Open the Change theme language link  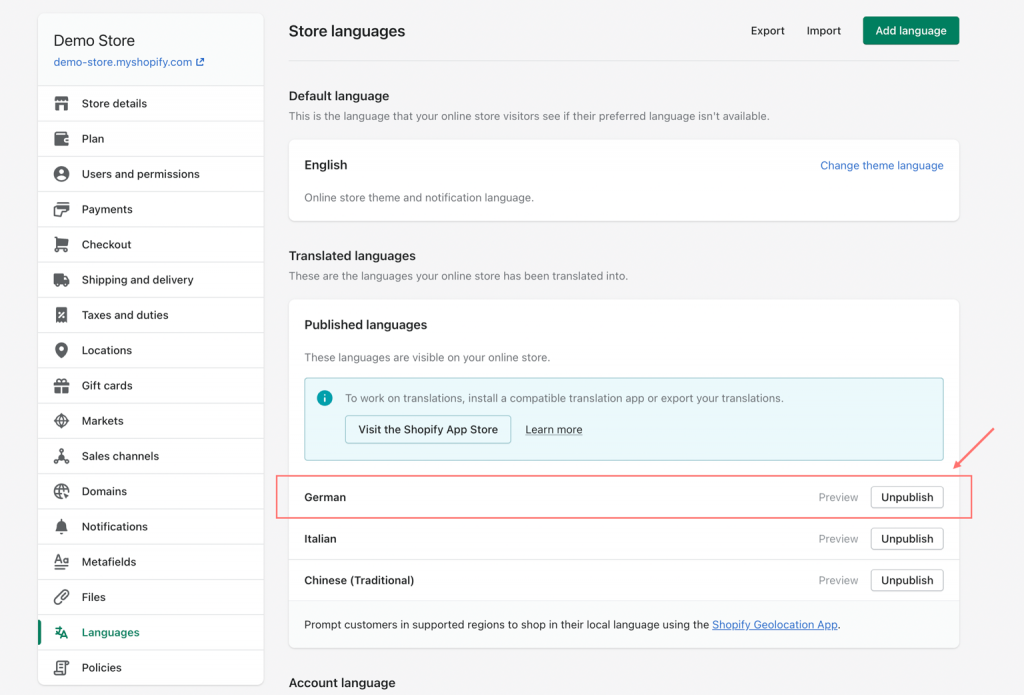tap(881, 166)
